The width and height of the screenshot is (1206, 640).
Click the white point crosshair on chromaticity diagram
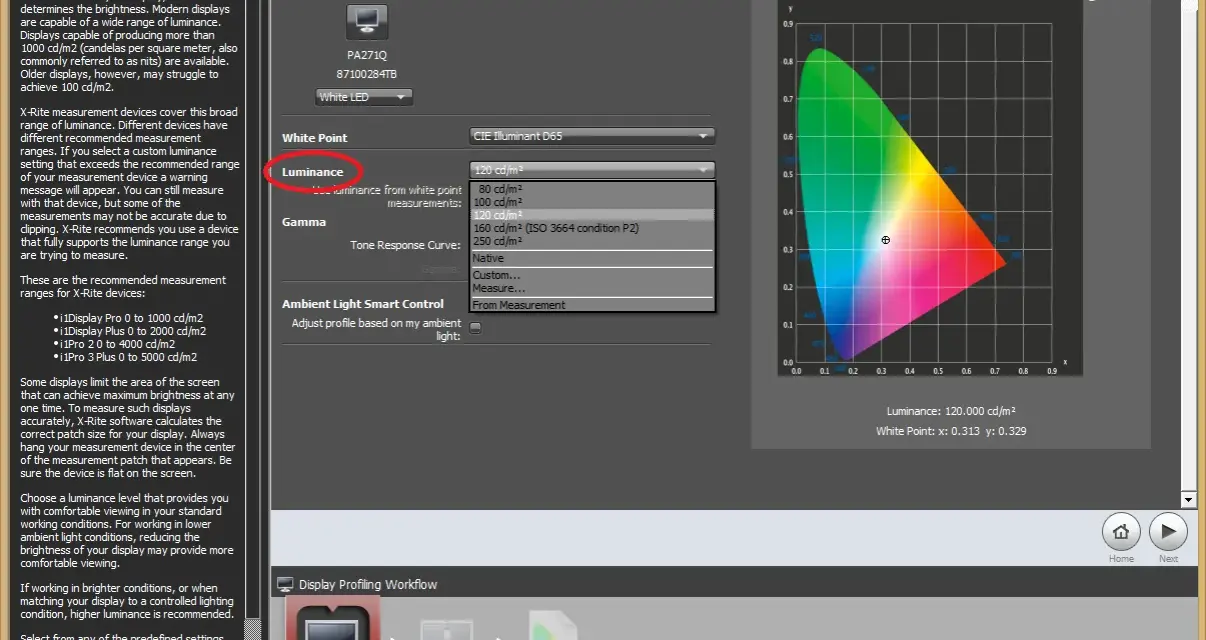point(885,240)
